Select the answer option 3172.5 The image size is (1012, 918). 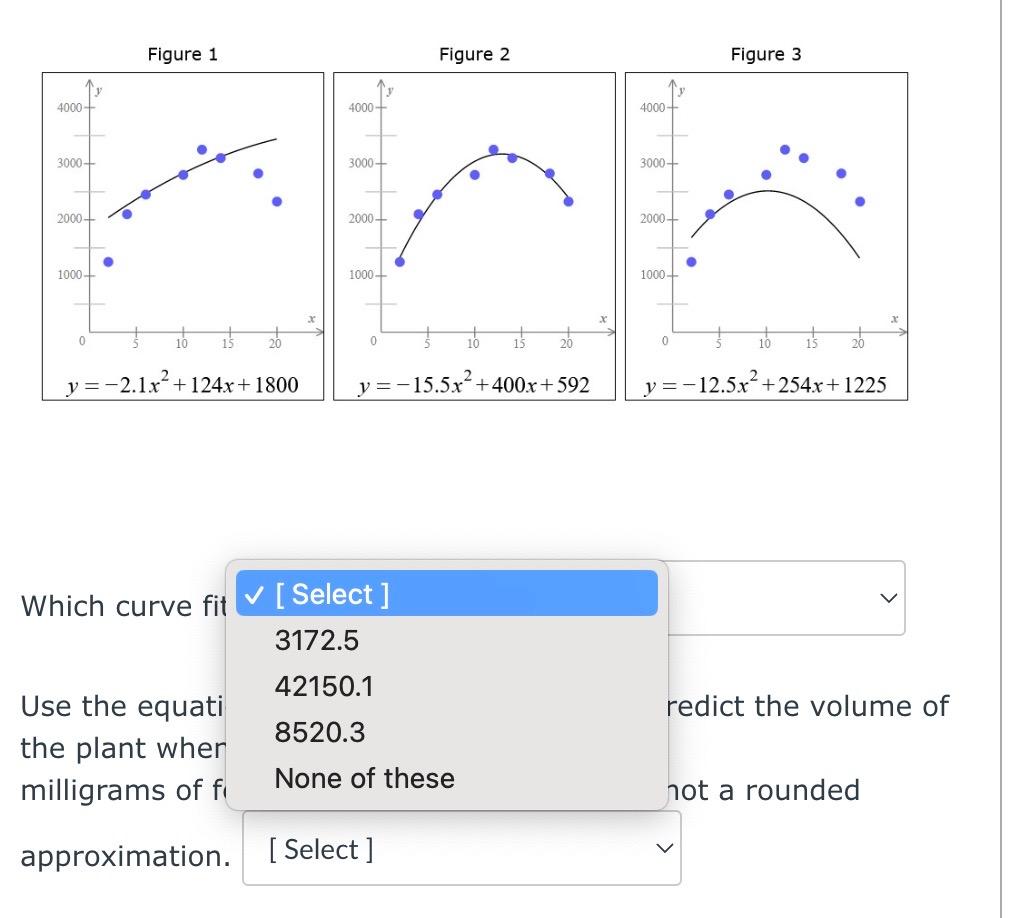pos(316,640)
